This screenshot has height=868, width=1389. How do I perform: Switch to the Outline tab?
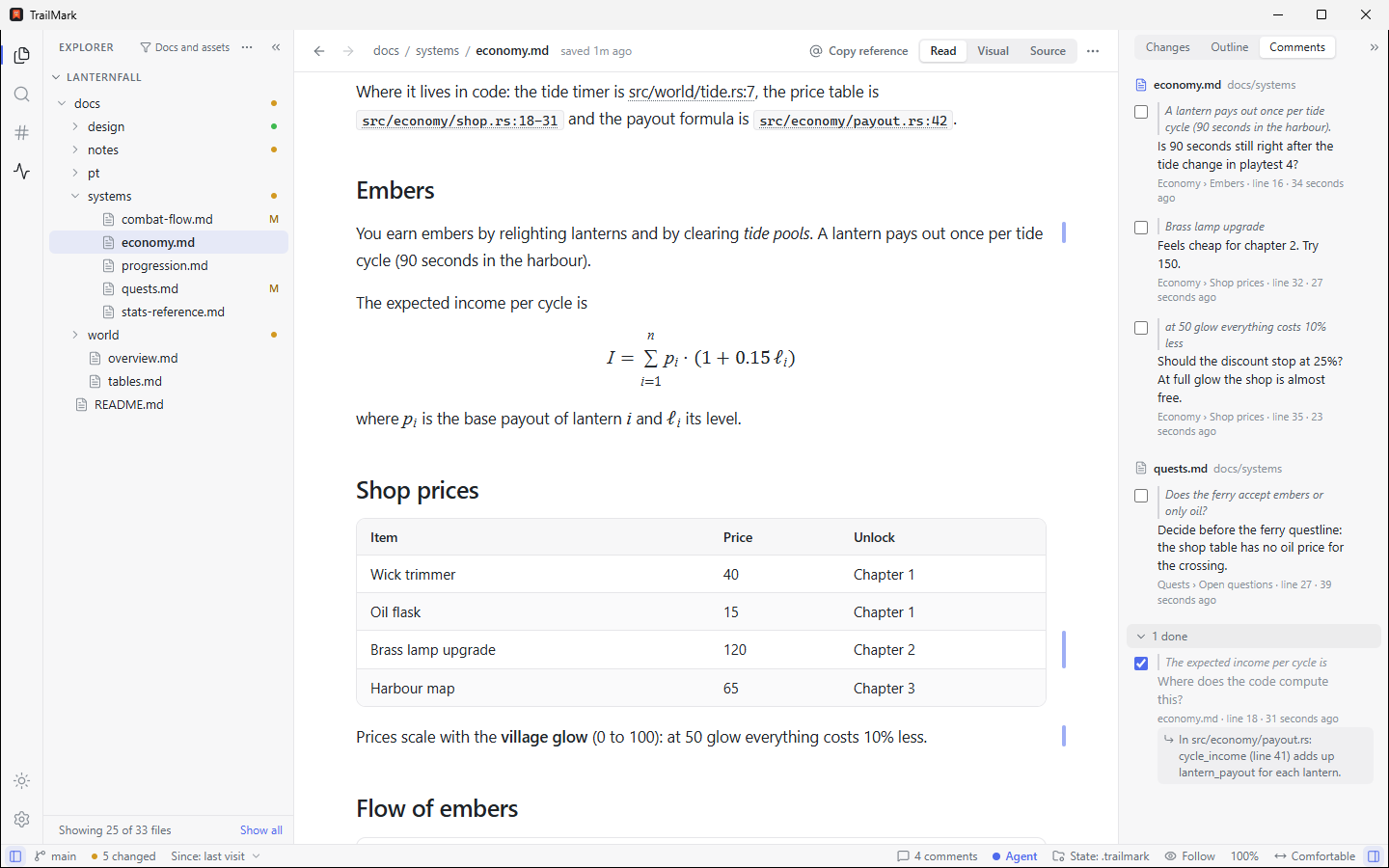tap(1229, 47)
